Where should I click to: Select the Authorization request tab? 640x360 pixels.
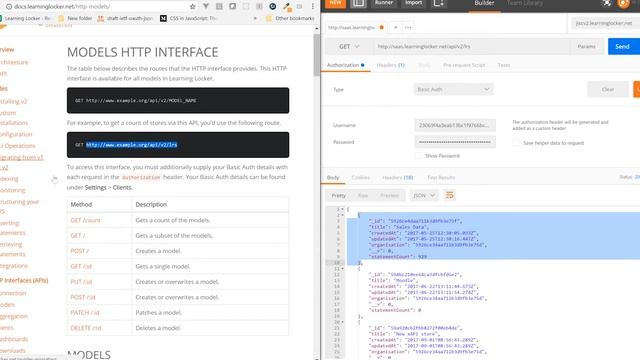345,65
